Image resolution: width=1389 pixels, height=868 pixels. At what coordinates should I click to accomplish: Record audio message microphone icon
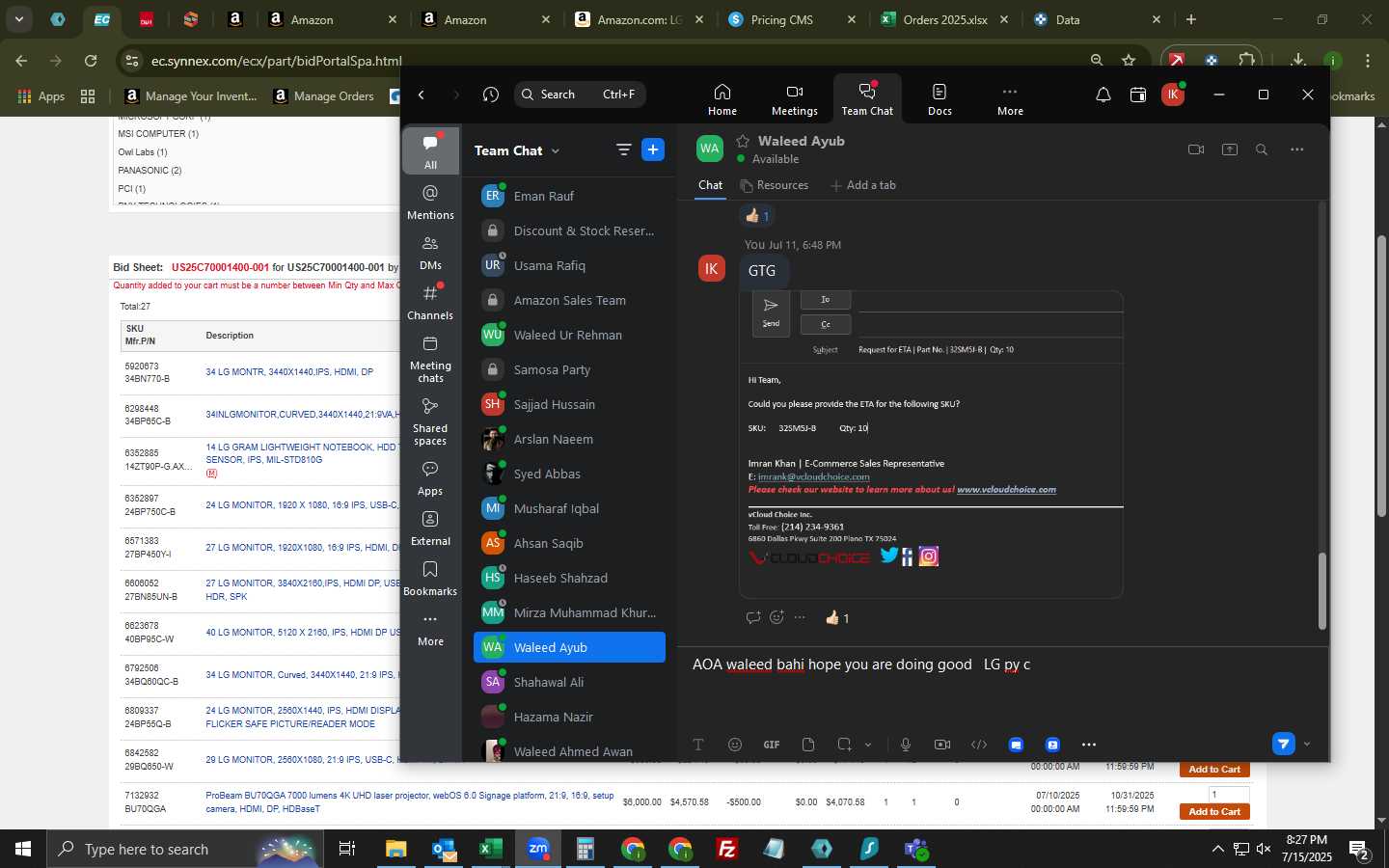906,745
